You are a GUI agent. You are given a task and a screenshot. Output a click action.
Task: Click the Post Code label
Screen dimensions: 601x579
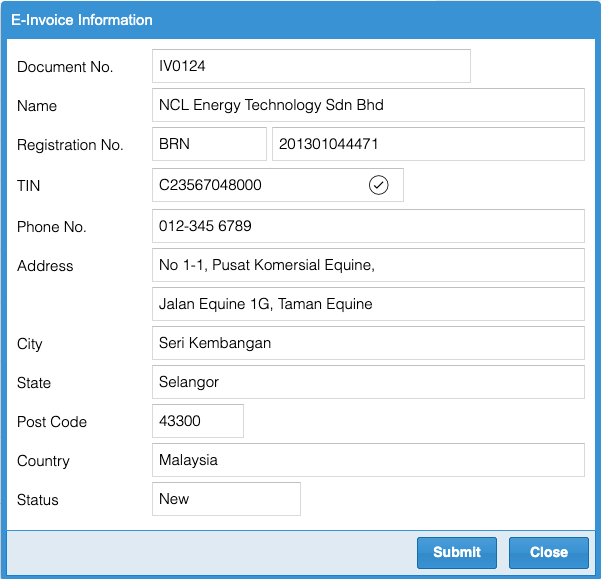(52, 422)
